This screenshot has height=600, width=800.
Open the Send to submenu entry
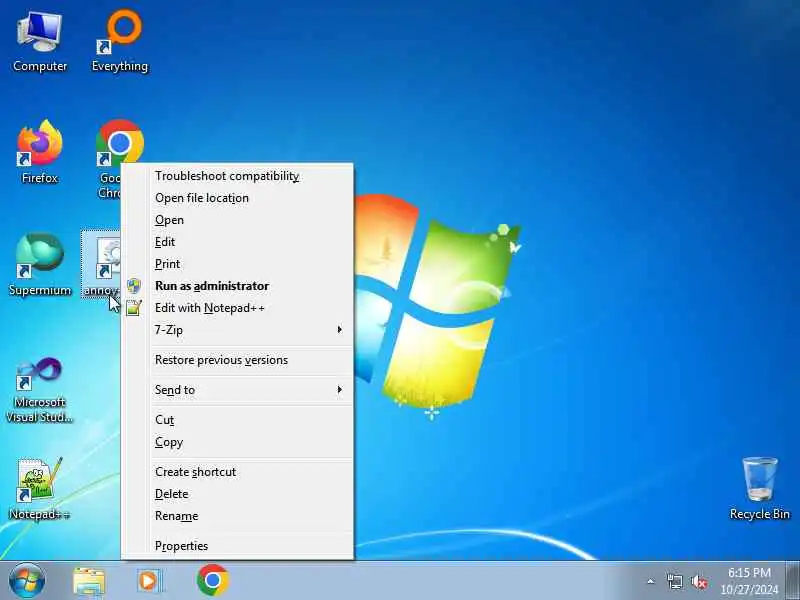pos(237,390)
